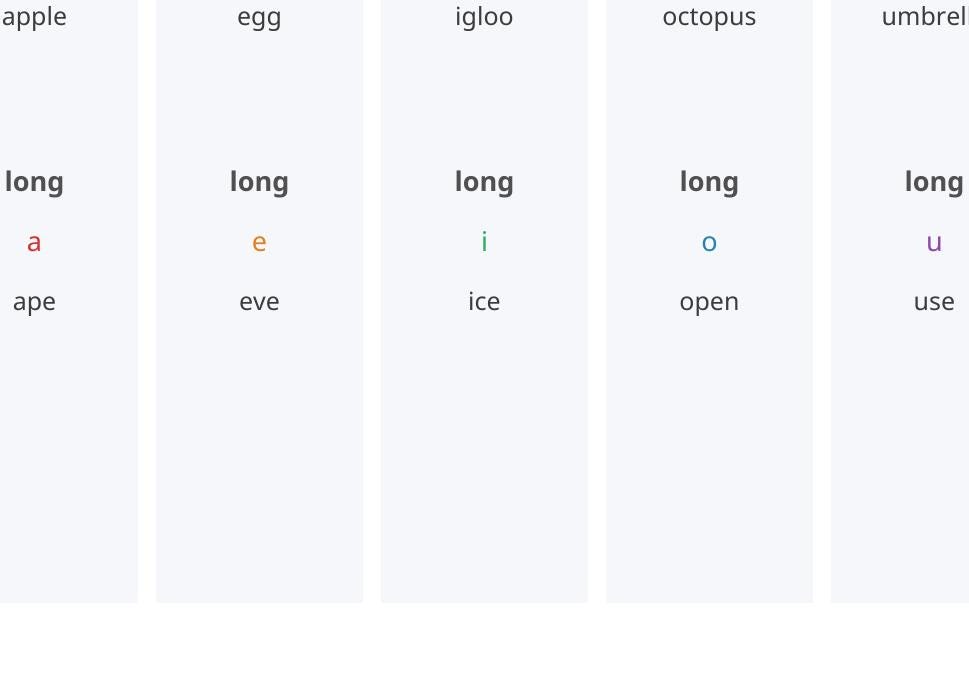This screenshot has width=969, height=693.
Task: Click the word ape
Action: 34,302
